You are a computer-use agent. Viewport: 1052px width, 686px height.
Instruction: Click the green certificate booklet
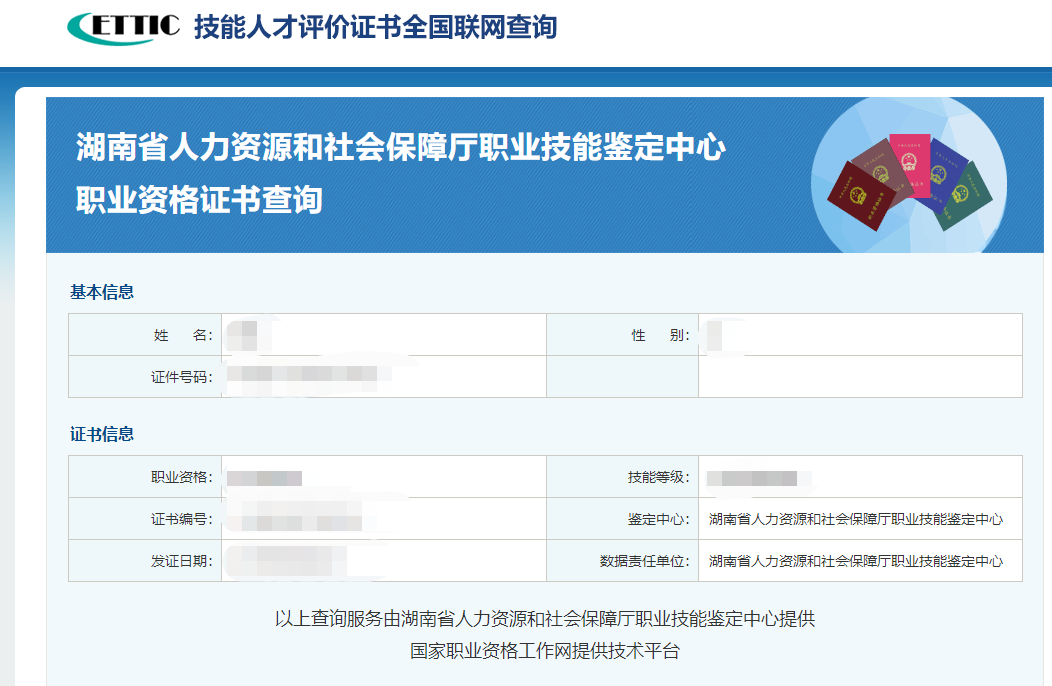(965, 194)
